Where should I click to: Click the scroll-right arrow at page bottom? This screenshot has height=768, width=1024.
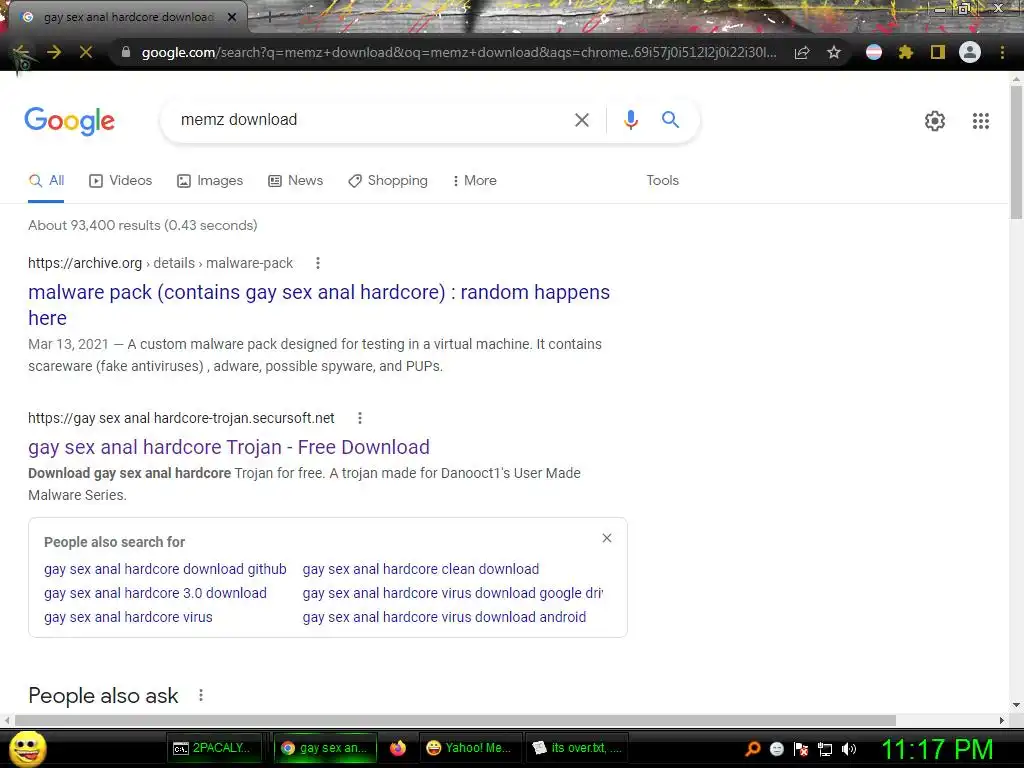click(x=1002, y=720)
